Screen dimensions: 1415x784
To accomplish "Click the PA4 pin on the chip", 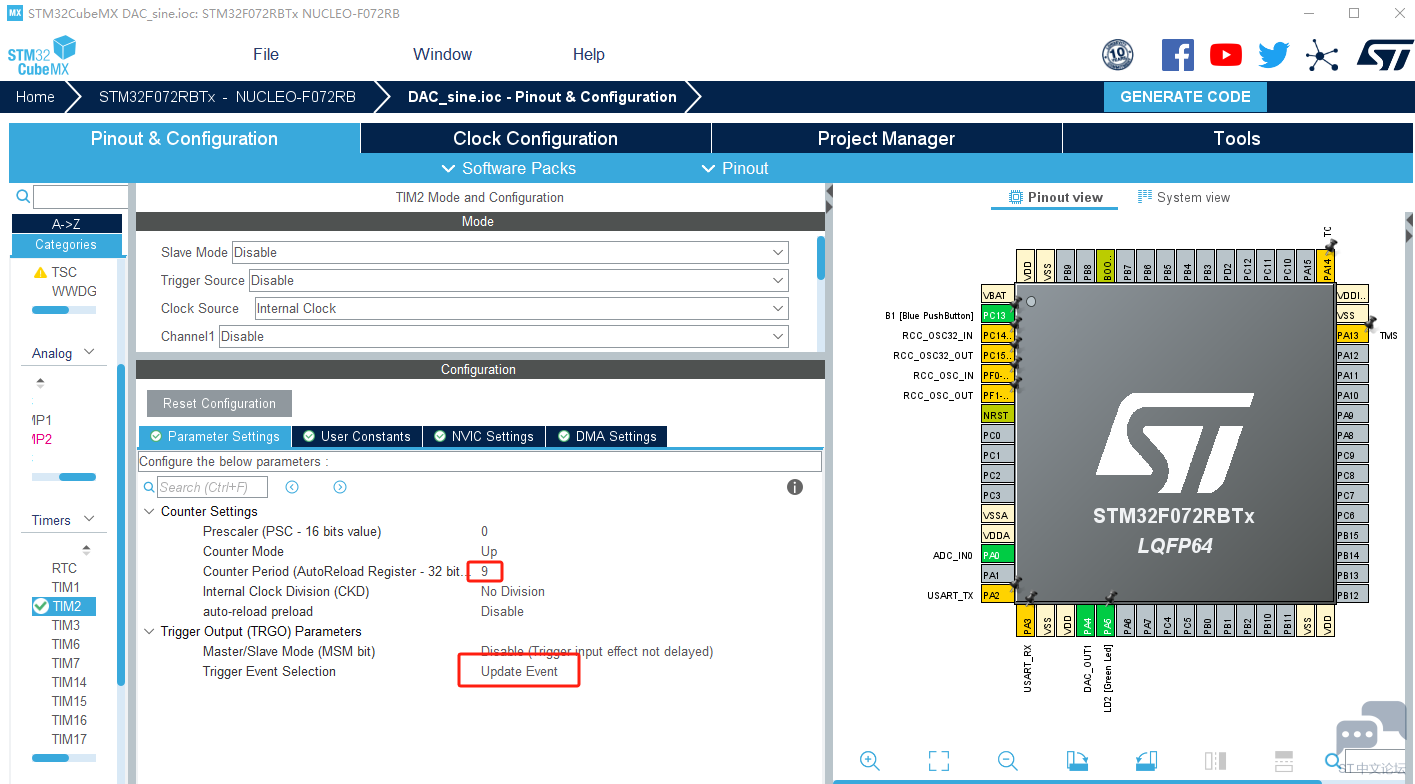I will coord(1086,623).
